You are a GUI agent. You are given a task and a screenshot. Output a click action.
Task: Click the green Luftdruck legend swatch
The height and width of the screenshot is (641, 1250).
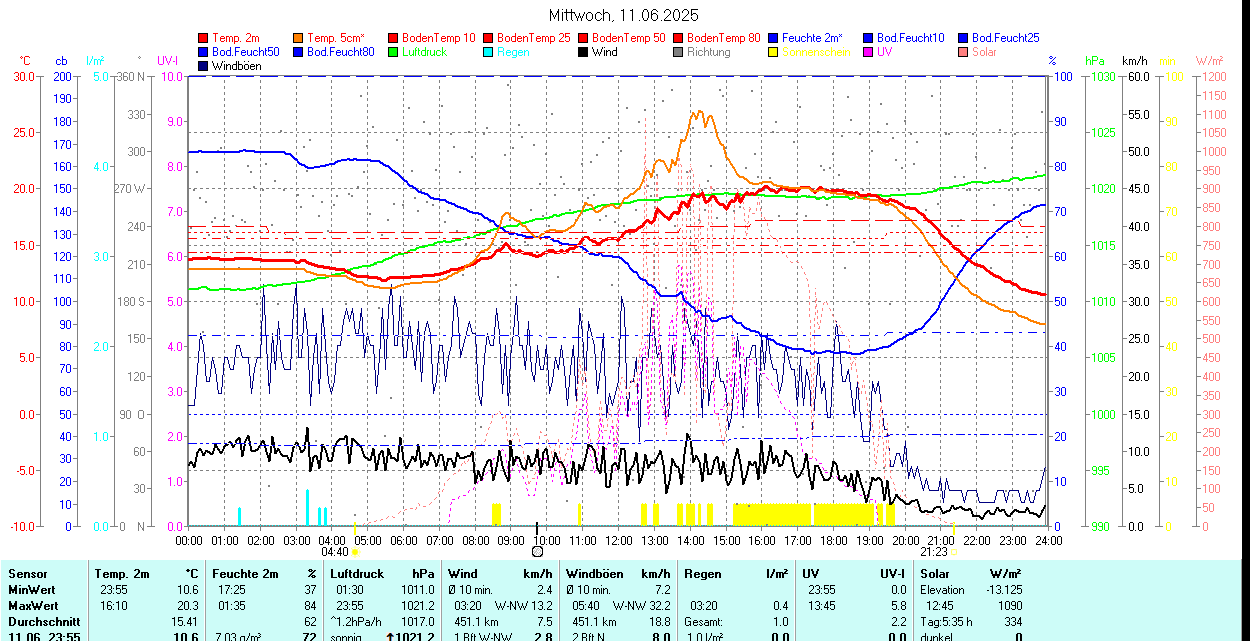click(x=393, y=52)
